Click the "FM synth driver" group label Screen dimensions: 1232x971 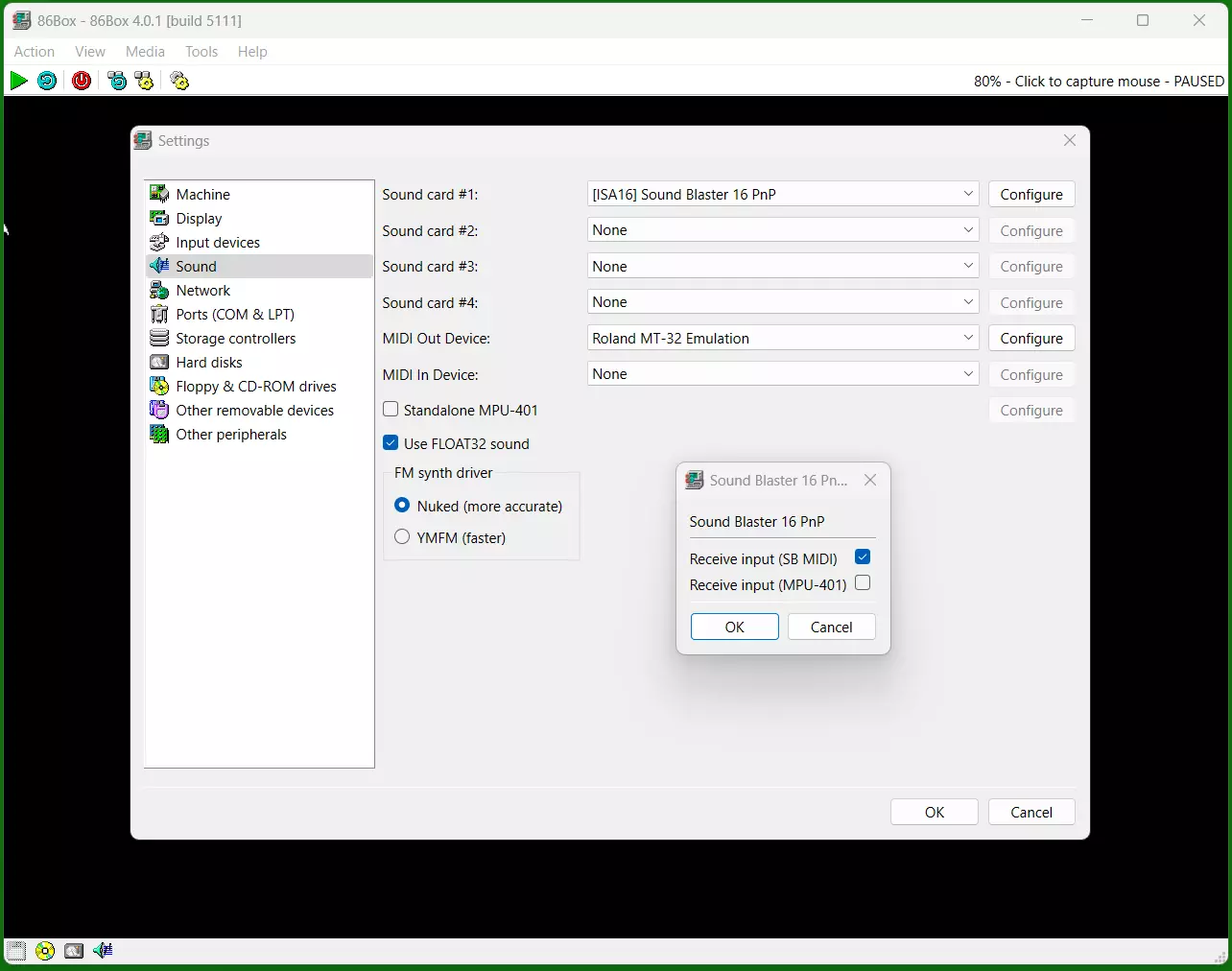point(443,473)
